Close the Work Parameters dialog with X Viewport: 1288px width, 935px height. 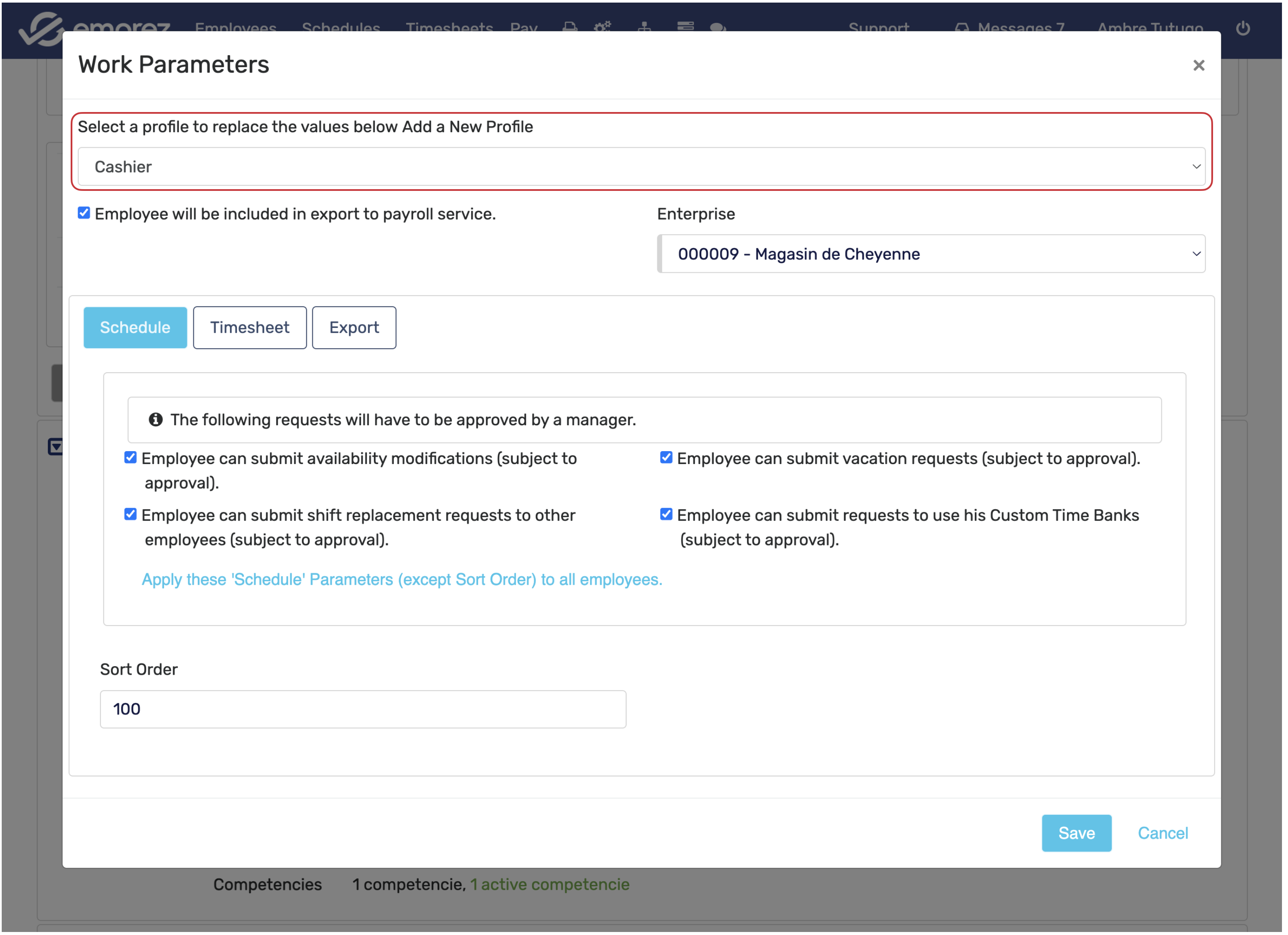(1198, 65)
